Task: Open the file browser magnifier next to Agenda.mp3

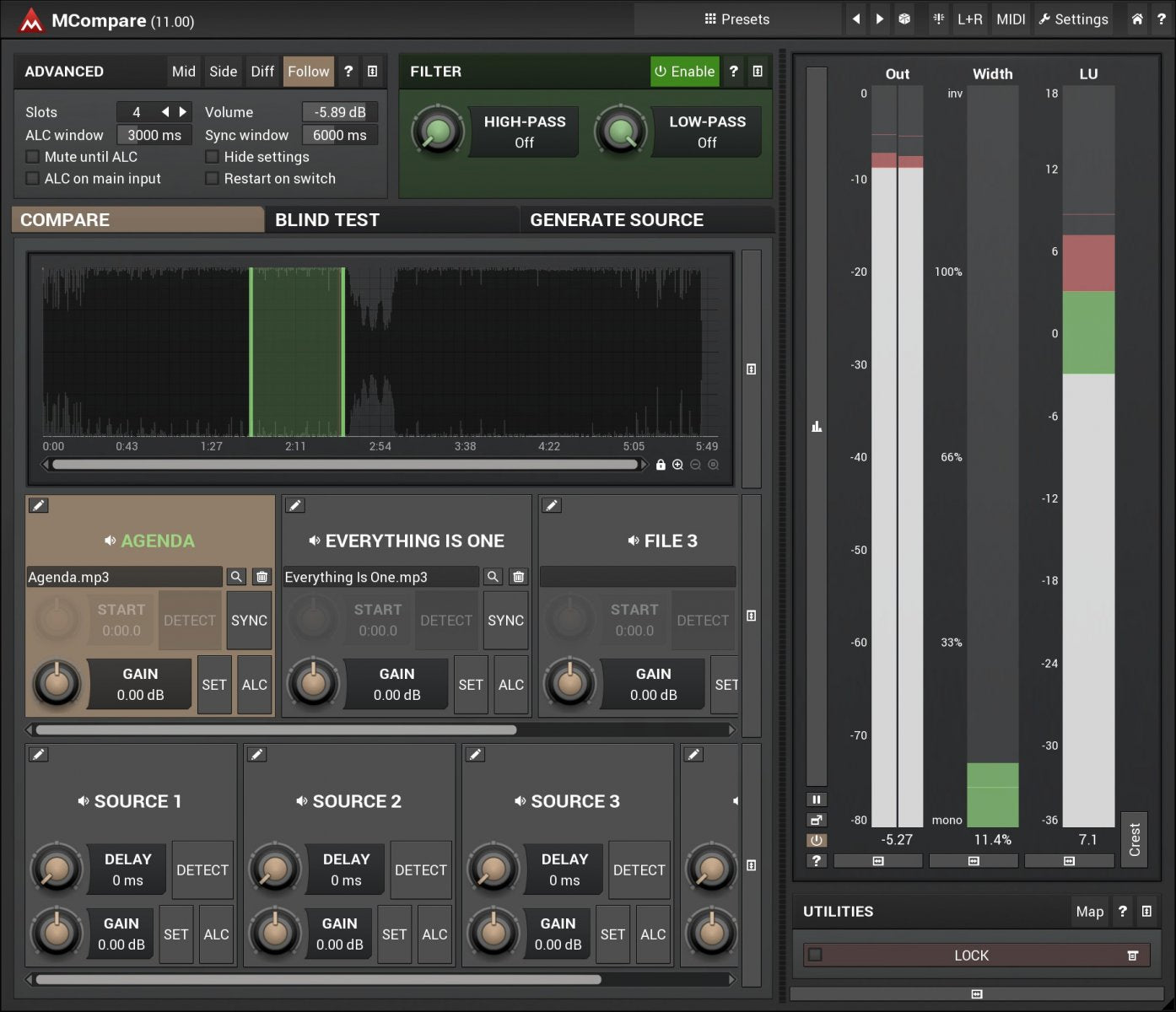Action: click(235, 577)
